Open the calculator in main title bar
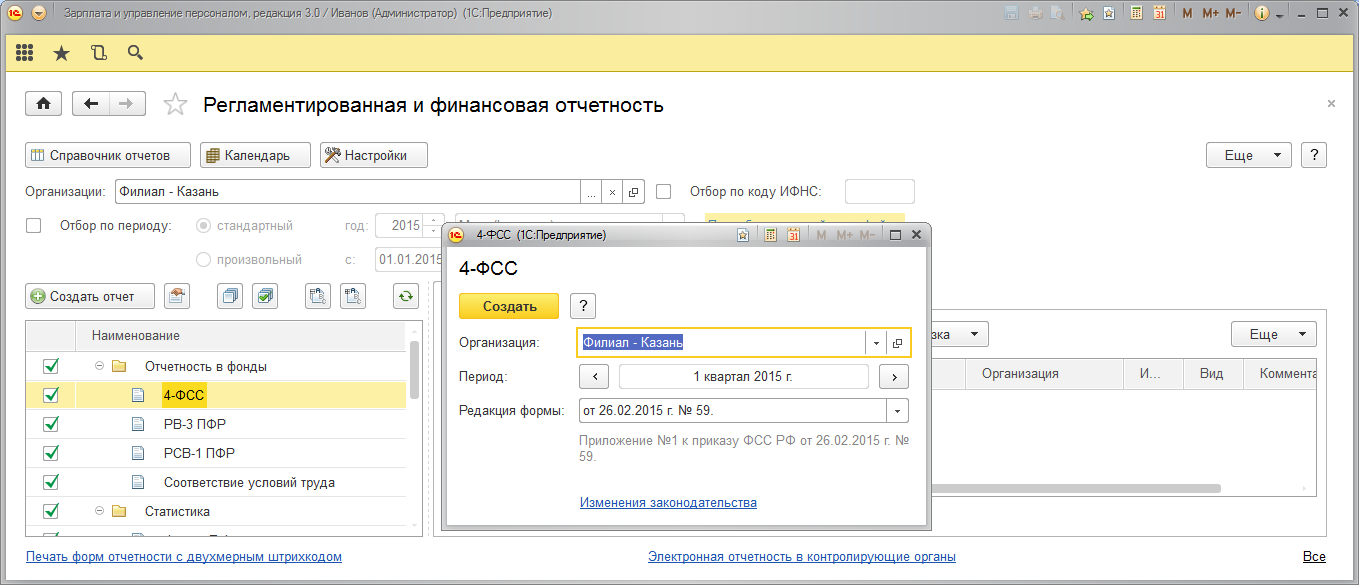Screen dimensions: 1359x585 (x=1136, y=13)
